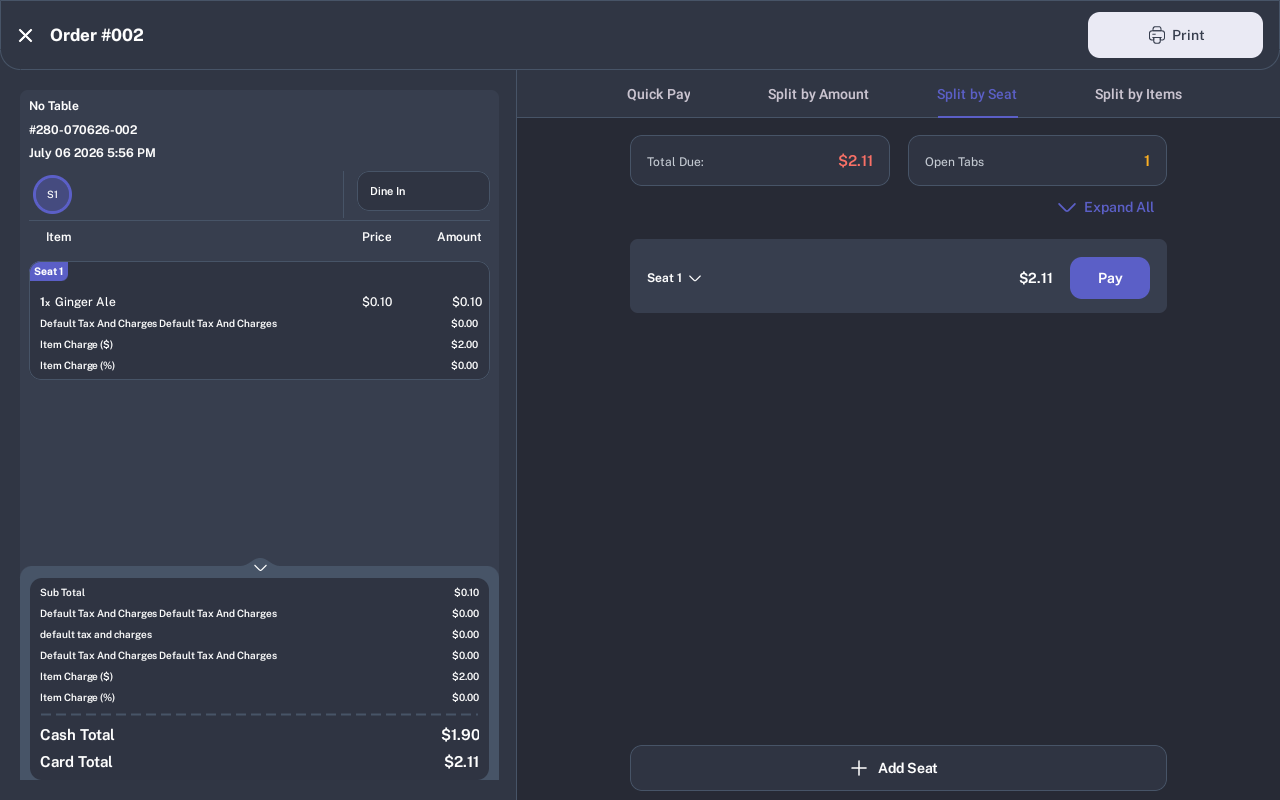1280x800 pixels.
Task: Switch to the Quick Pay tab
Action: pos(659,94)
